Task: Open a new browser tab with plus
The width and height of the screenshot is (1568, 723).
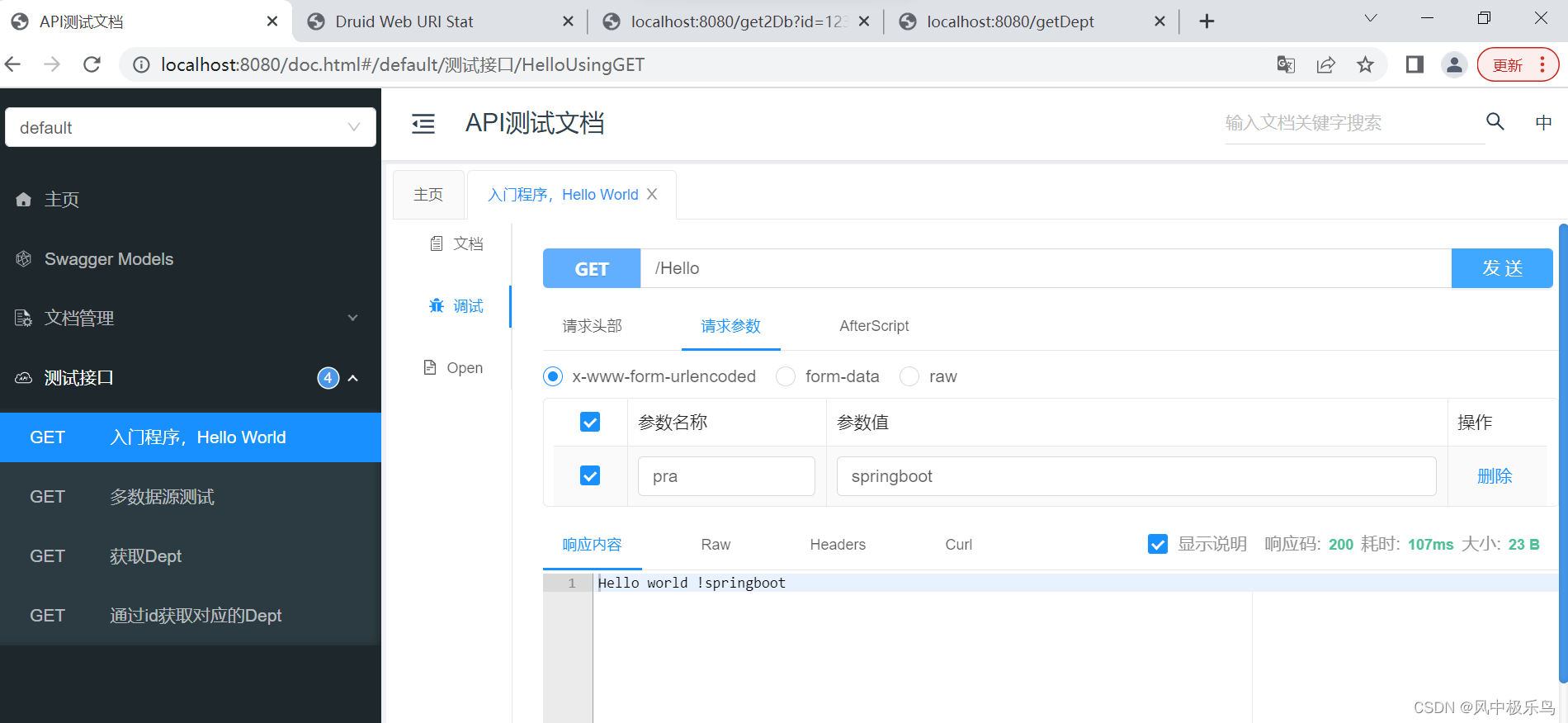Action: tap(1207, 21)
